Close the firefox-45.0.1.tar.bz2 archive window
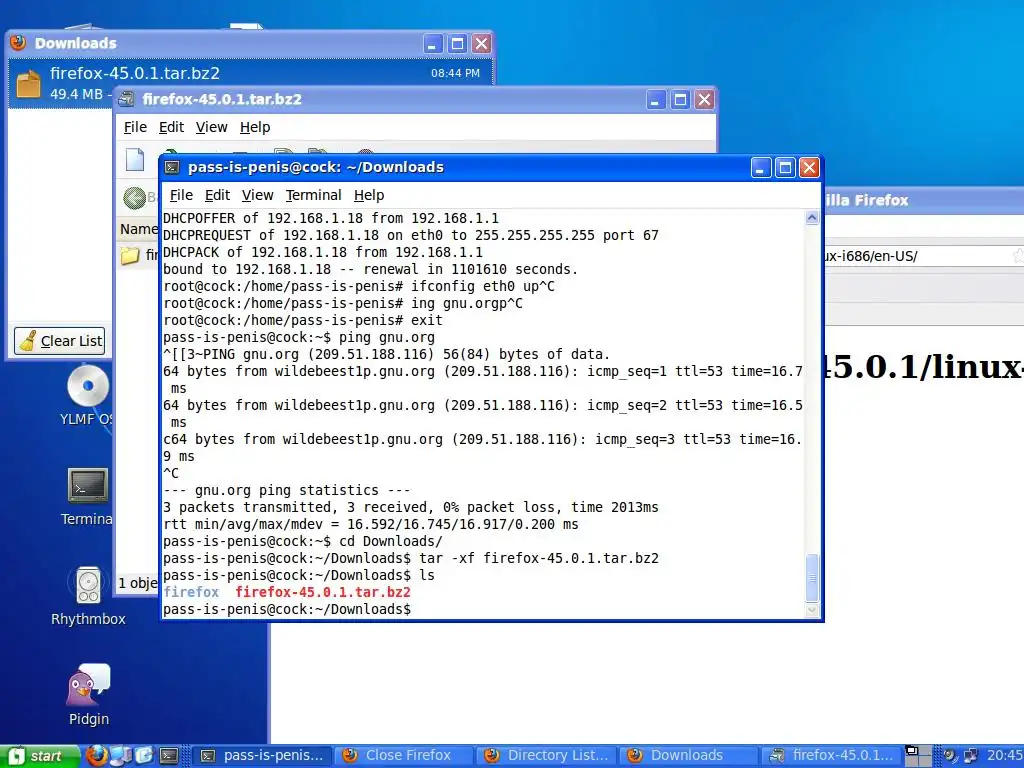The height and width of the screenshot is (768, 1024). [704, 100]
